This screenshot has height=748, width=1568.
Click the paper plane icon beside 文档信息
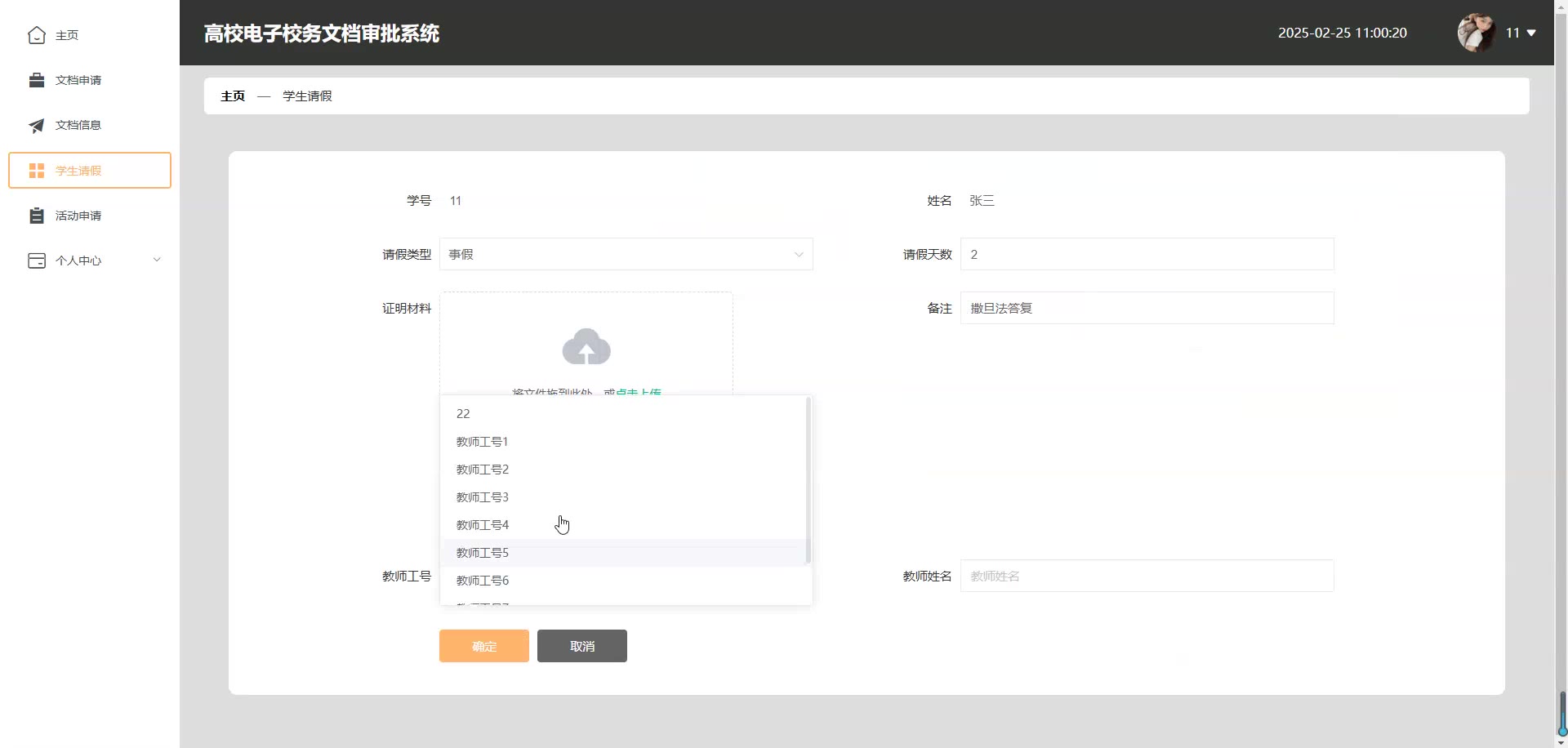[x=37, y=125]
